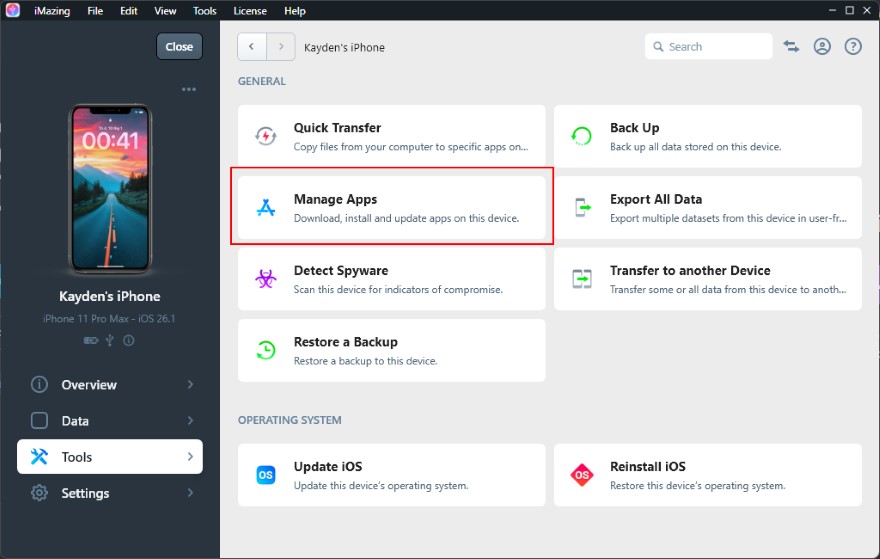
Task: Click the Quick Transfer lightning icon
Action: (x=266, y=137)
